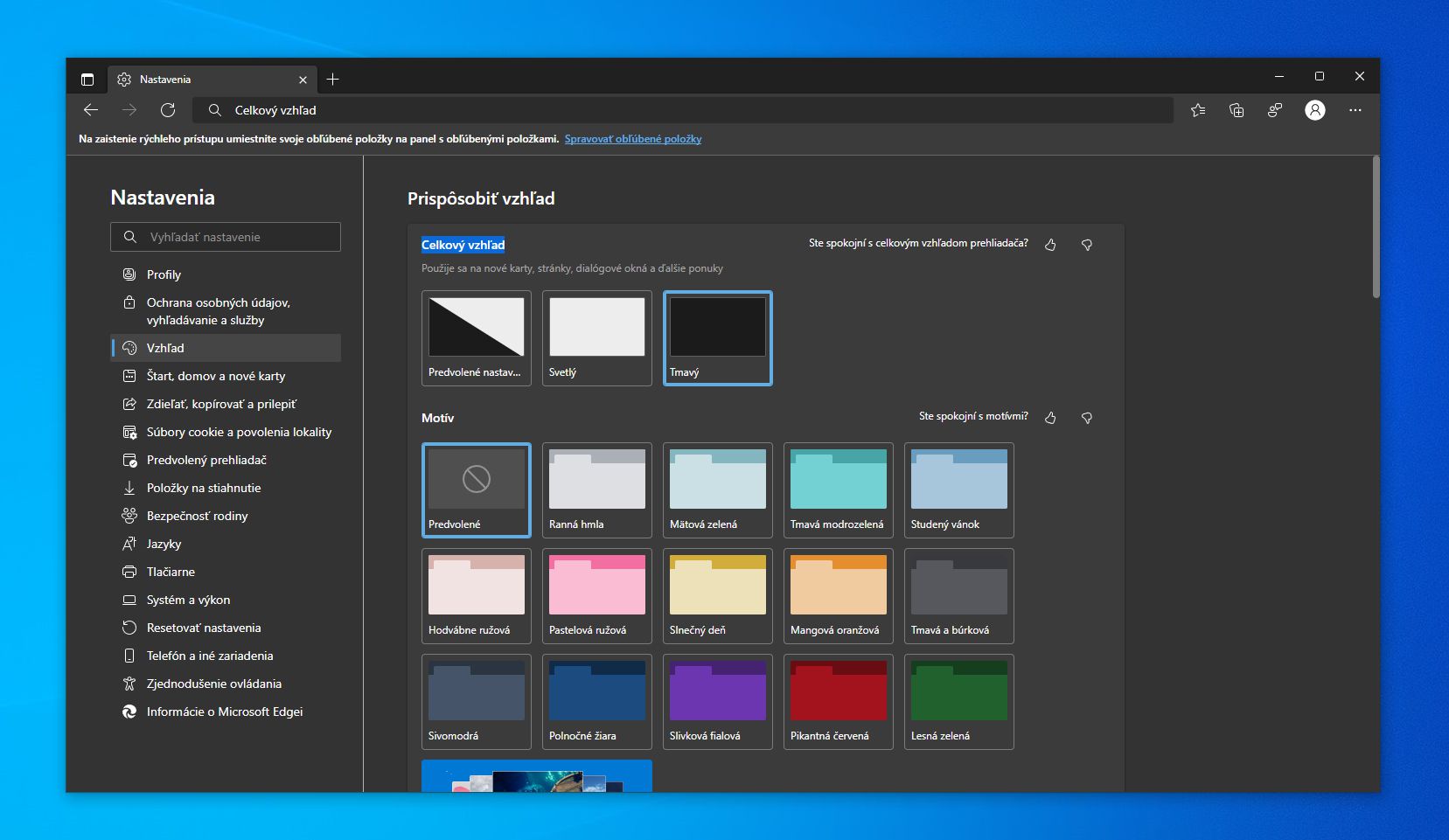Open the Collections icon
Viewport: 1449px width, 840px height.
click(1237, 110)
